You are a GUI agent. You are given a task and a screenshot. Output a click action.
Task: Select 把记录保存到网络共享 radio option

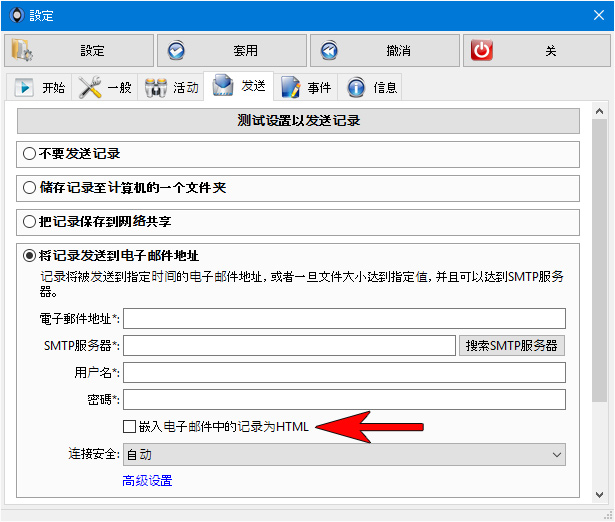click(29, 222)
